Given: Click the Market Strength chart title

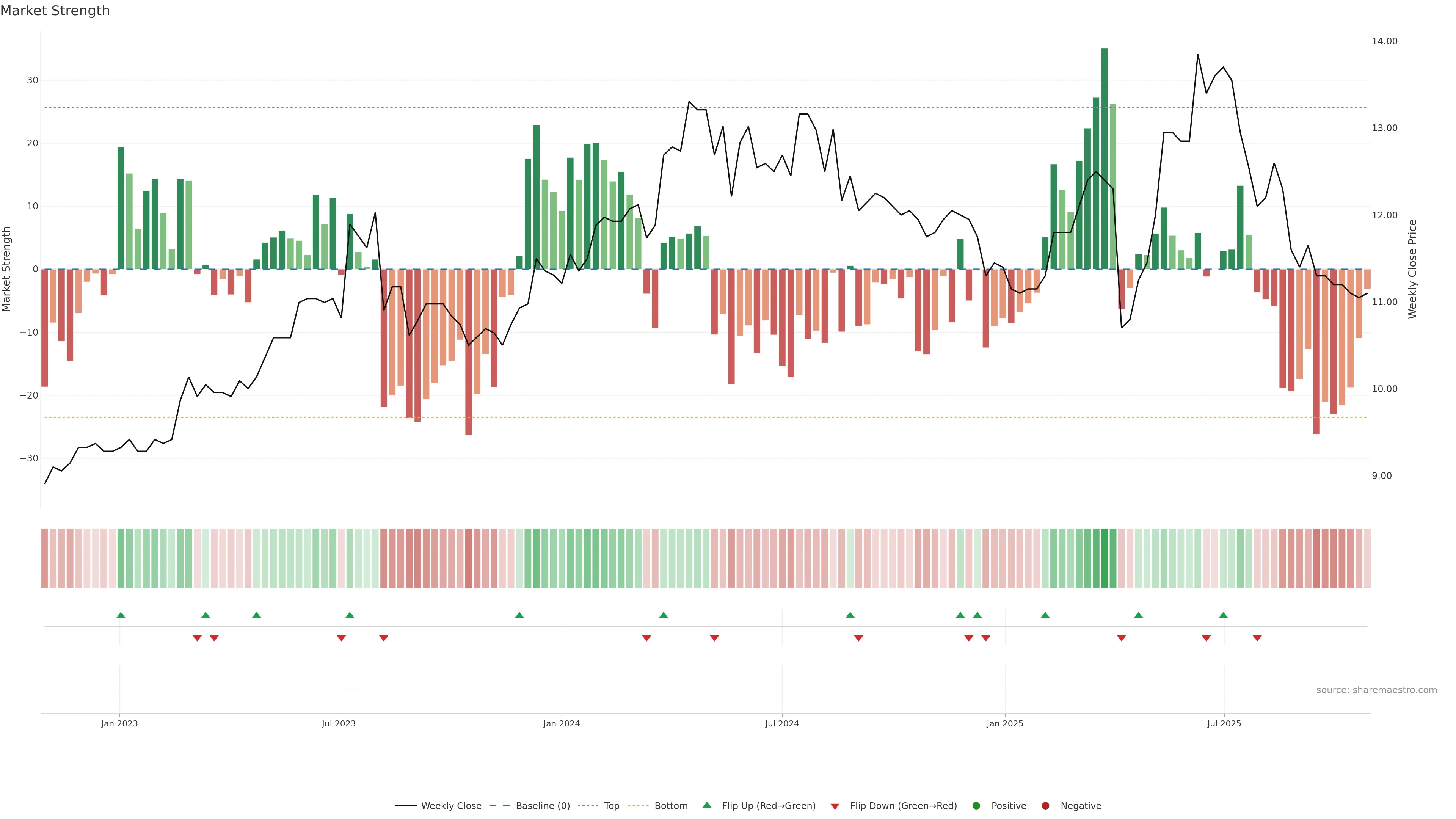Looking at the screenshot, I should 55,11.
